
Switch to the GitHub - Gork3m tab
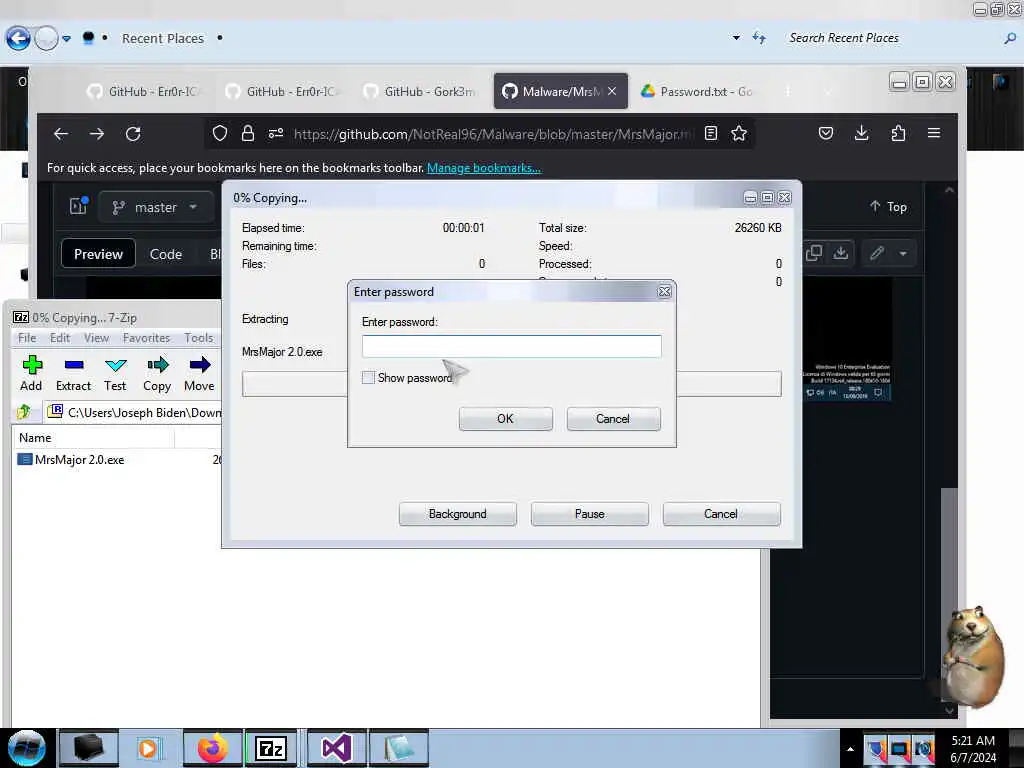[423, 91]
